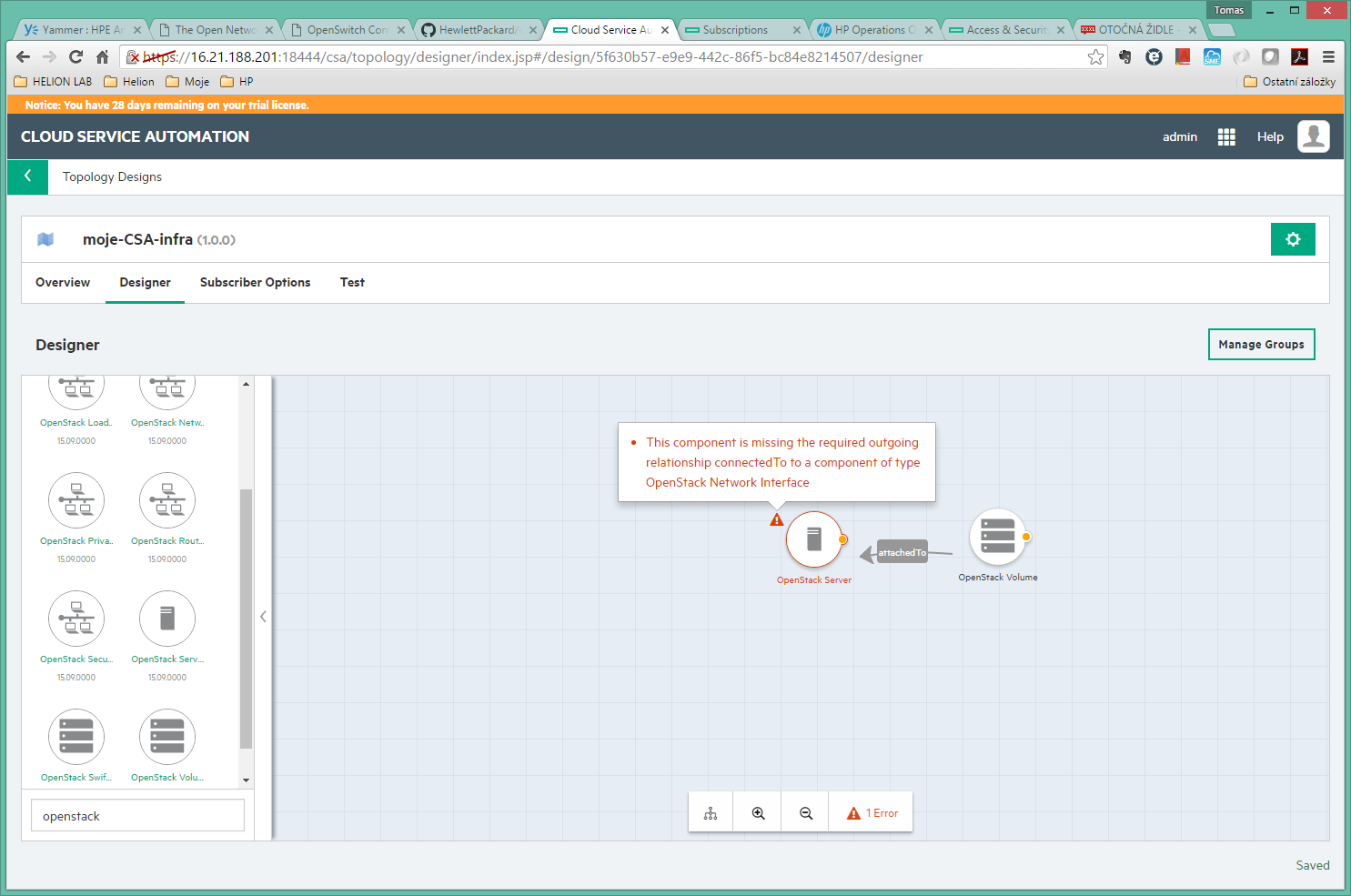Open the Designer tab
Screen dimensions: 1351x896
click(x=145, y=282)
